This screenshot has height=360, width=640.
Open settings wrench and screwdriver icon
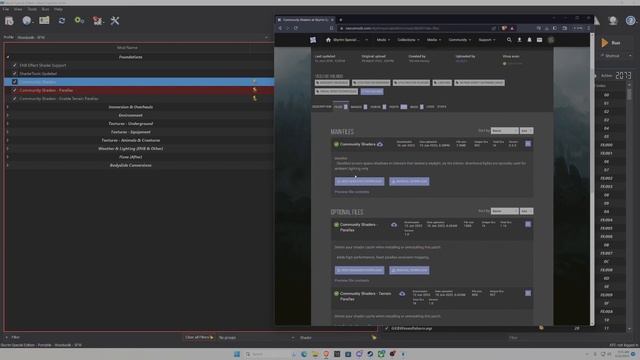tap(115, 20)
